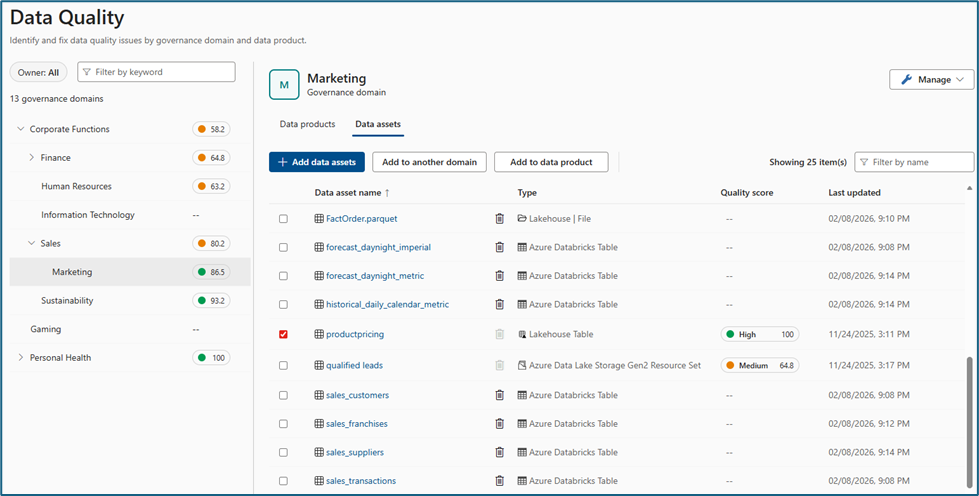979x496 pixels.
Task: Select the qualified leads checkbox
Action: click(283, 366)
